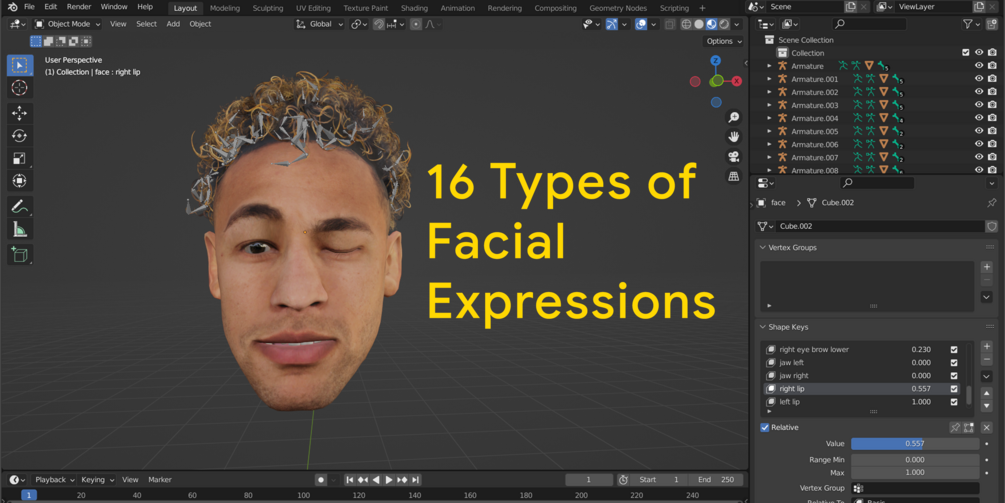The height and width of the screenshot is (503, 1005).
Task: Select wireframe viewport shading
Action: click(686, 24)
